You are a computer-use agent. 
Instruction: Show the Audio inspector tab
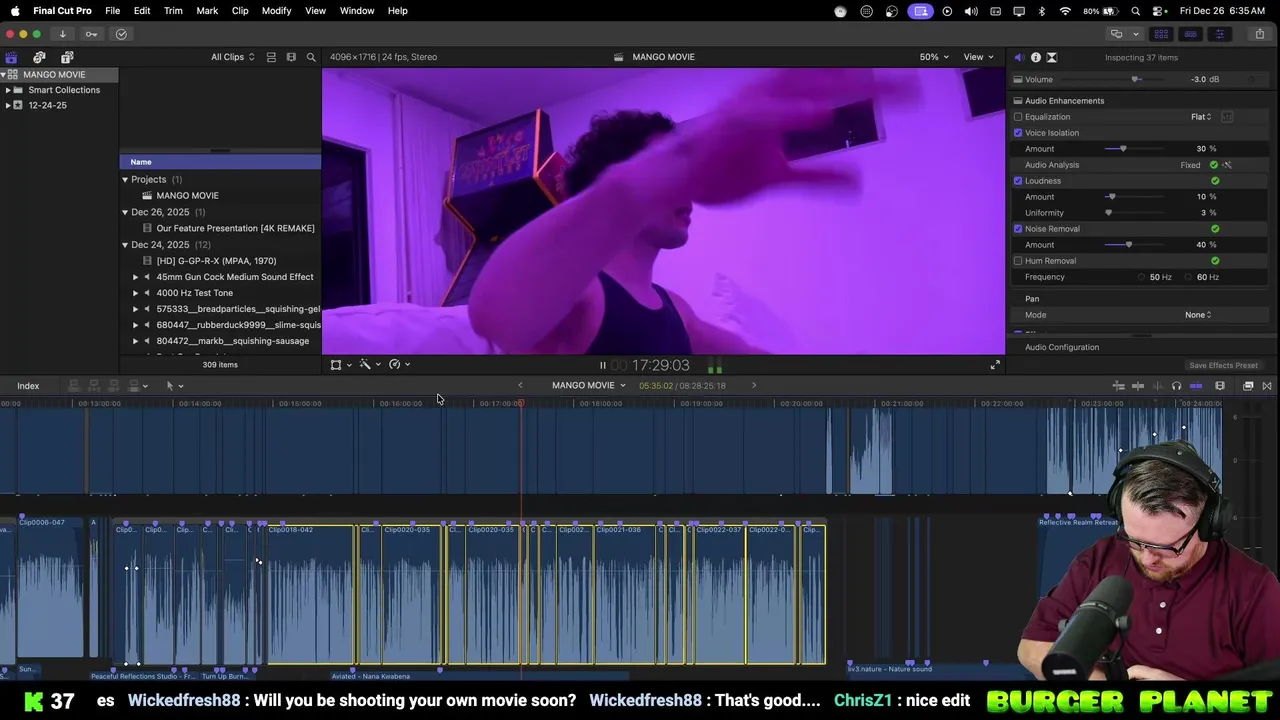click(x=1019, y=57)
